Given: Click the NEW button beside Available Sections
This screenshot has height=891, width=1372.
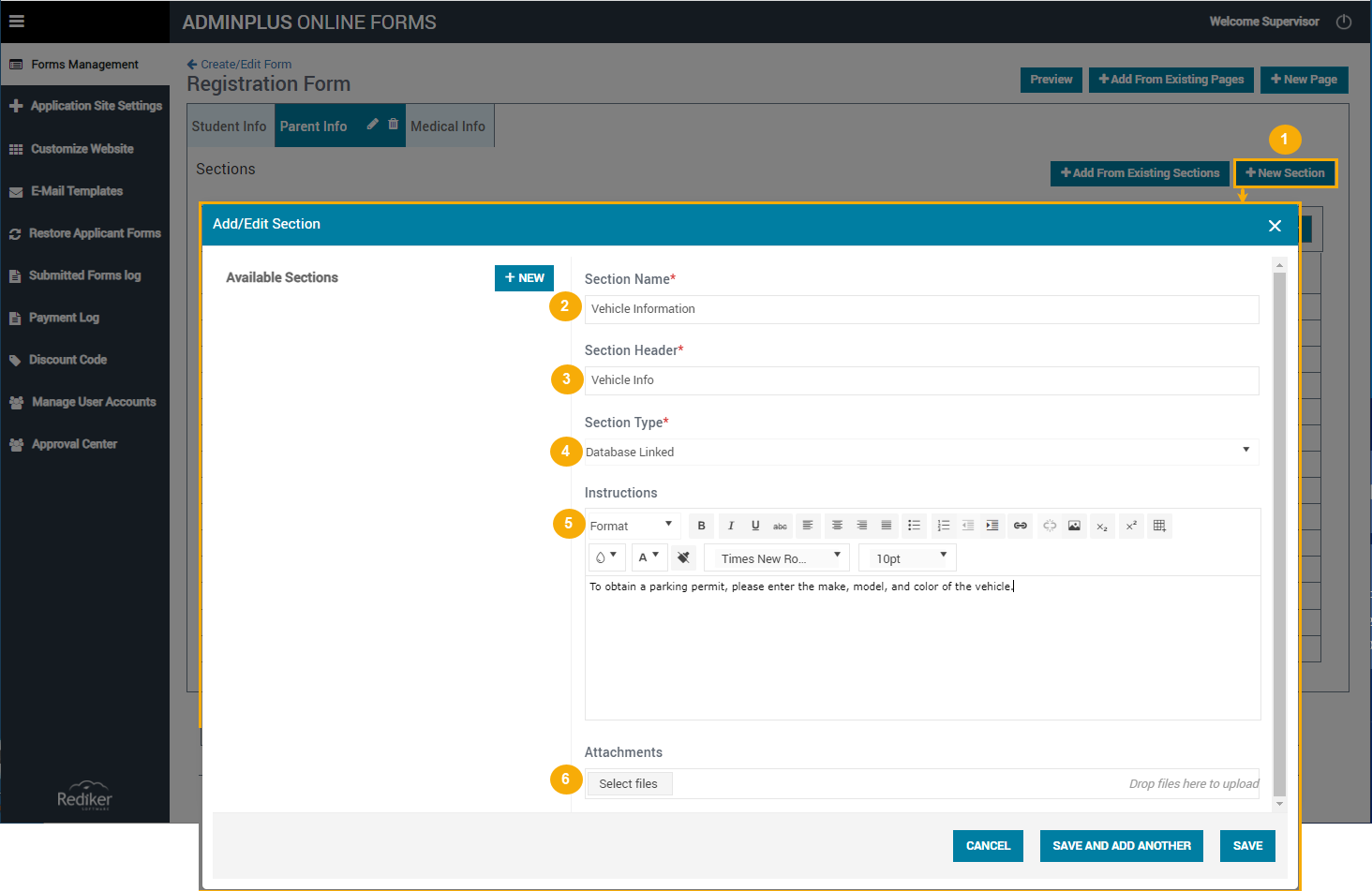Looking at the screenshot, I should tap(525, 278).
